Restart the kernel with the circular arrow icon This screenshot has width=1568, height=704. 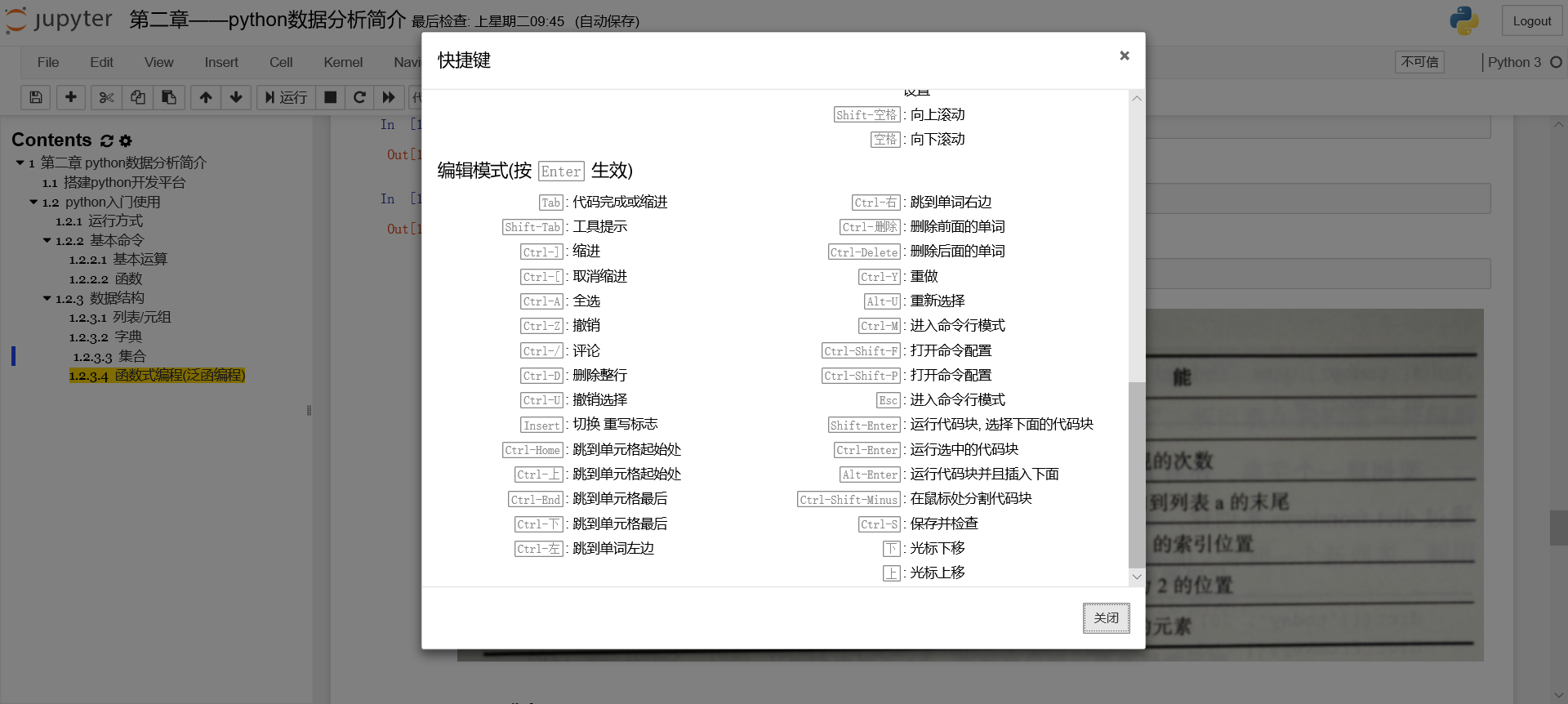[359, 97]
